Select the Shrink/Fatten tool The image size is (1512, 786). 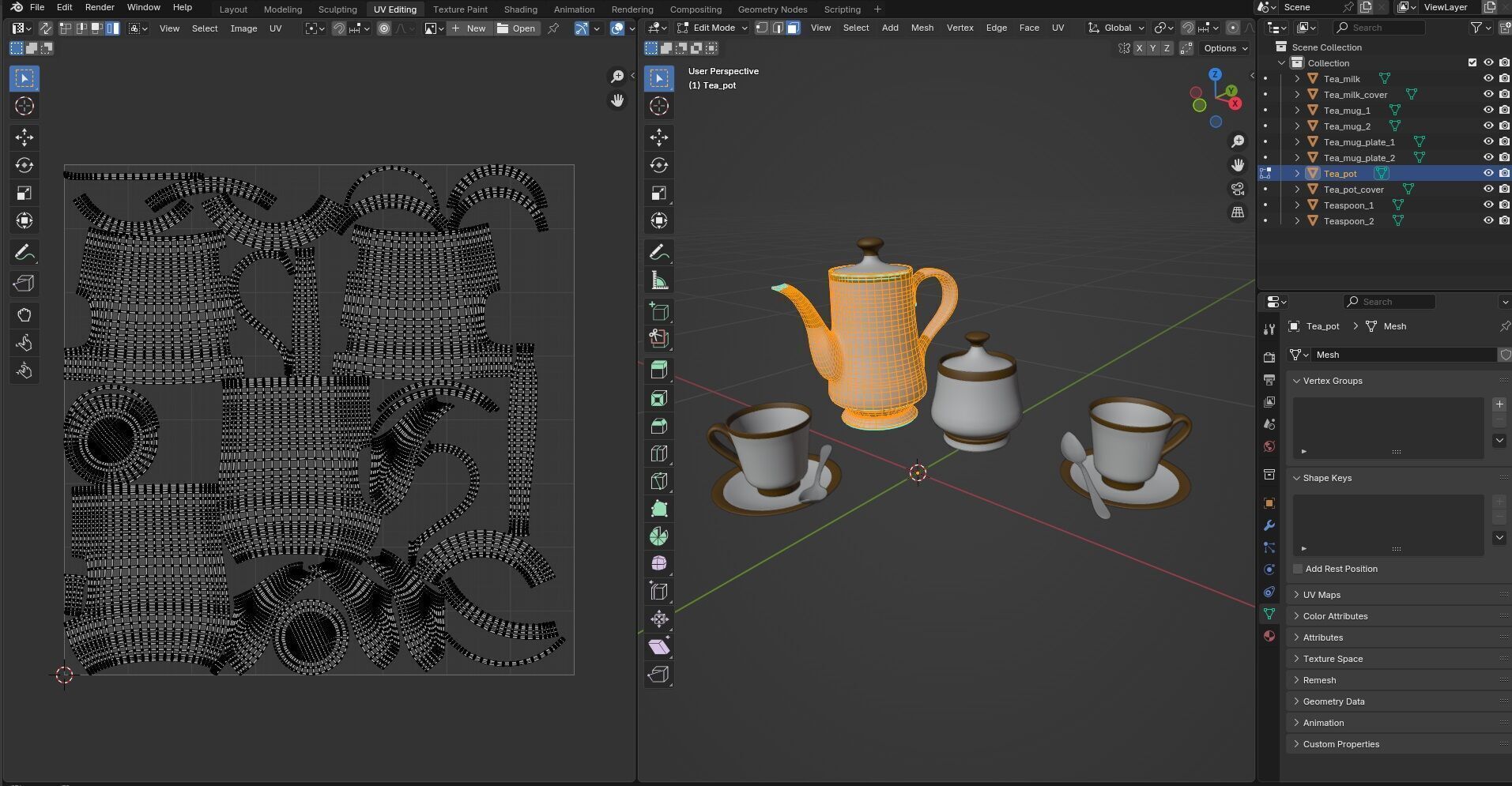coord(658,619)
